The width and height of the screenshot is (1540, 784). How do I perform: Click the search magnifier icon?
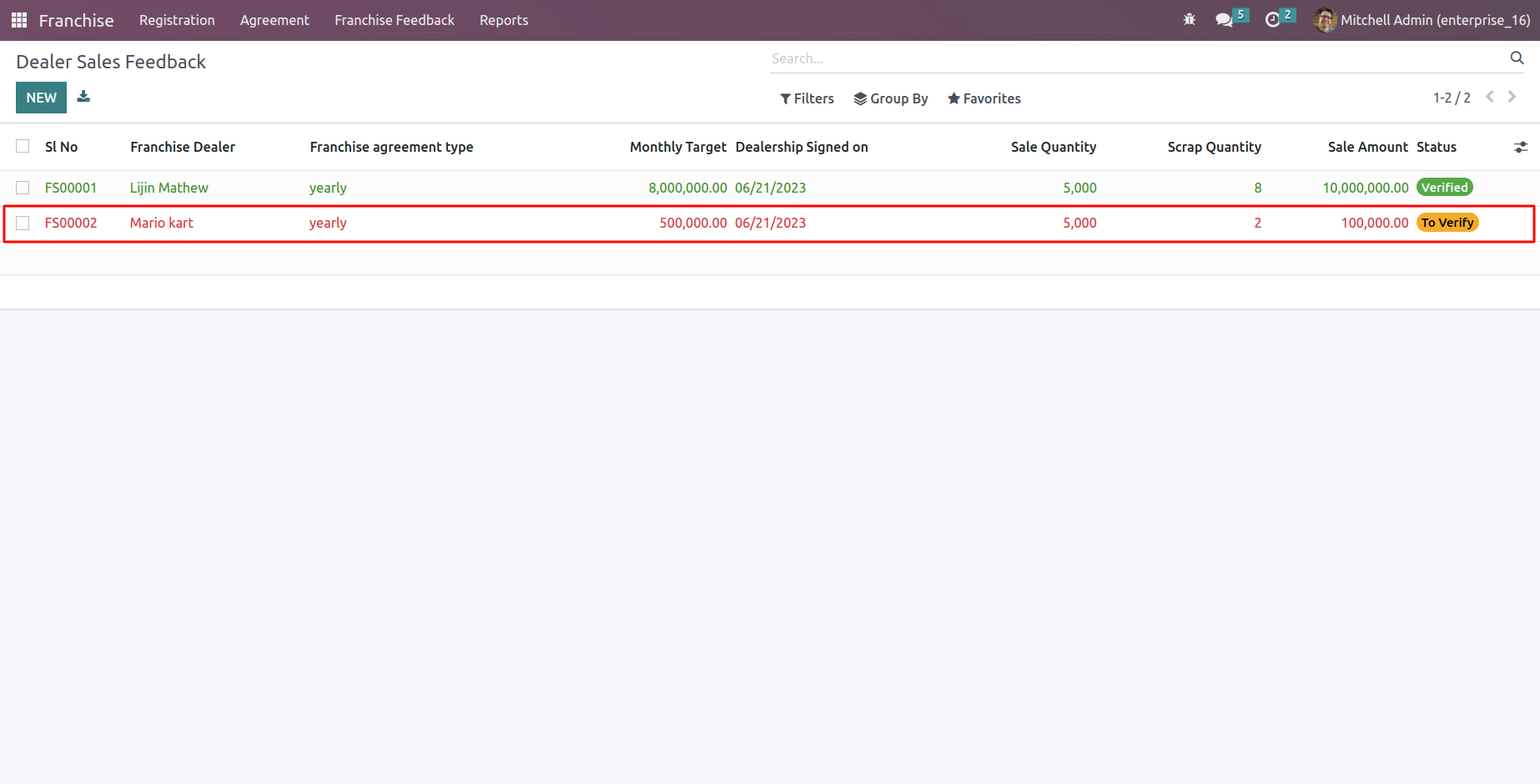pyautogui.click(x=1517, y=58)
